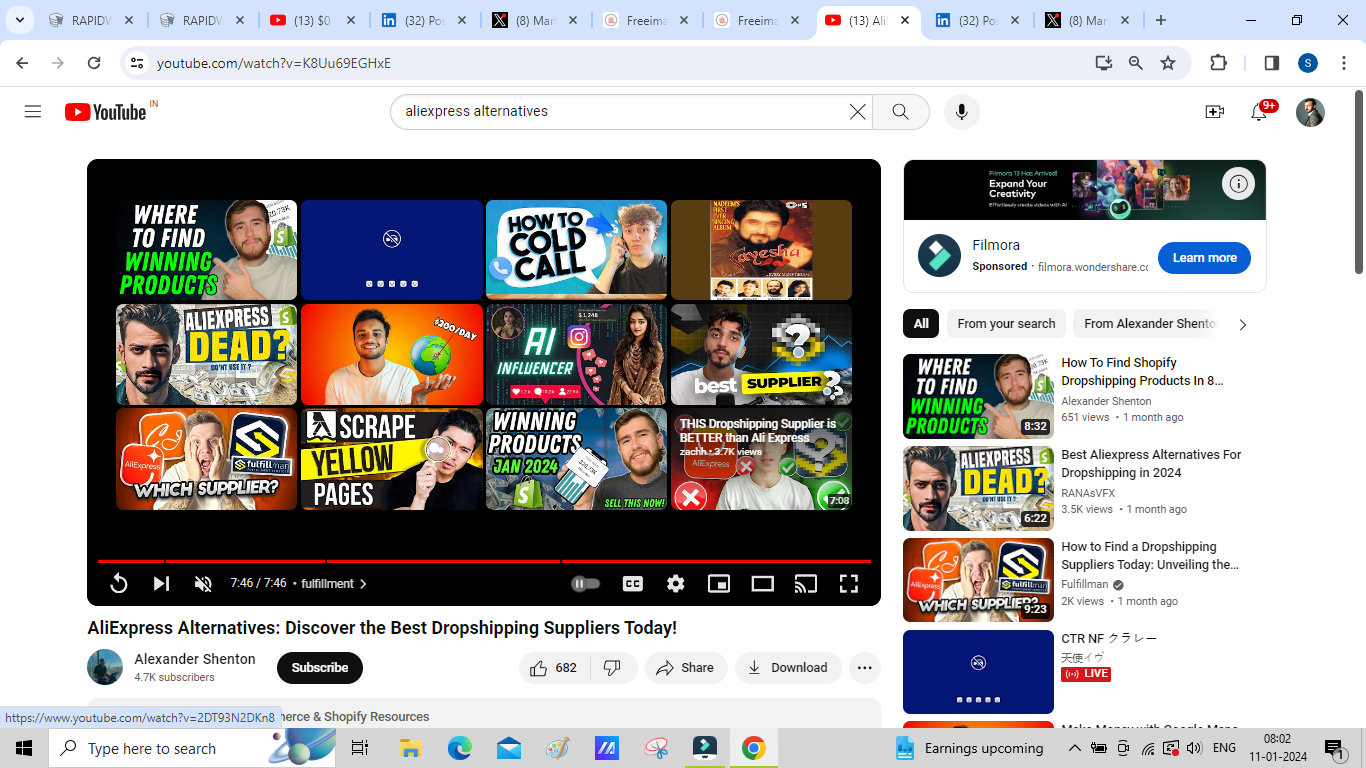Viewport: 1366px width, 768px height.
Task: Select the All filter chip
Action: (921, 324)
